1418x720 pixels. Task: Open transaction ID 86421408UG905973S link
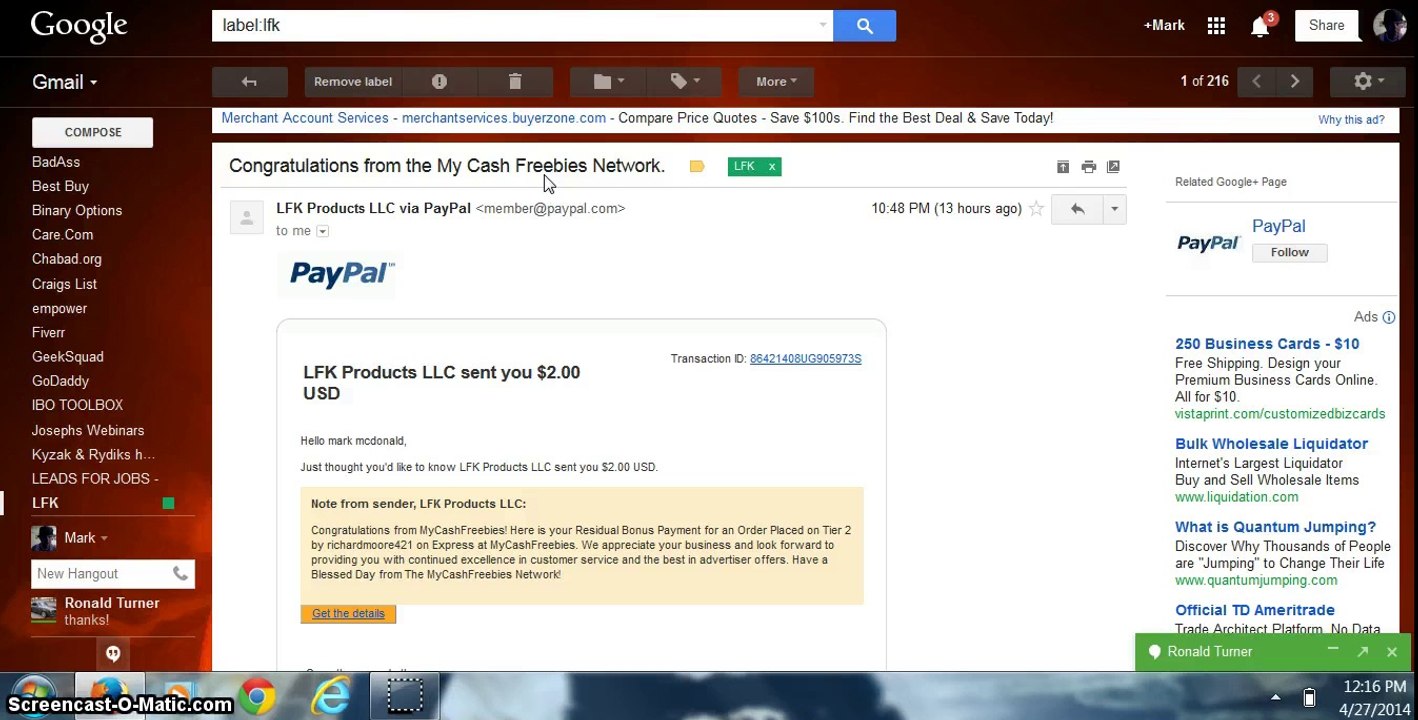(x=805, y=359)
